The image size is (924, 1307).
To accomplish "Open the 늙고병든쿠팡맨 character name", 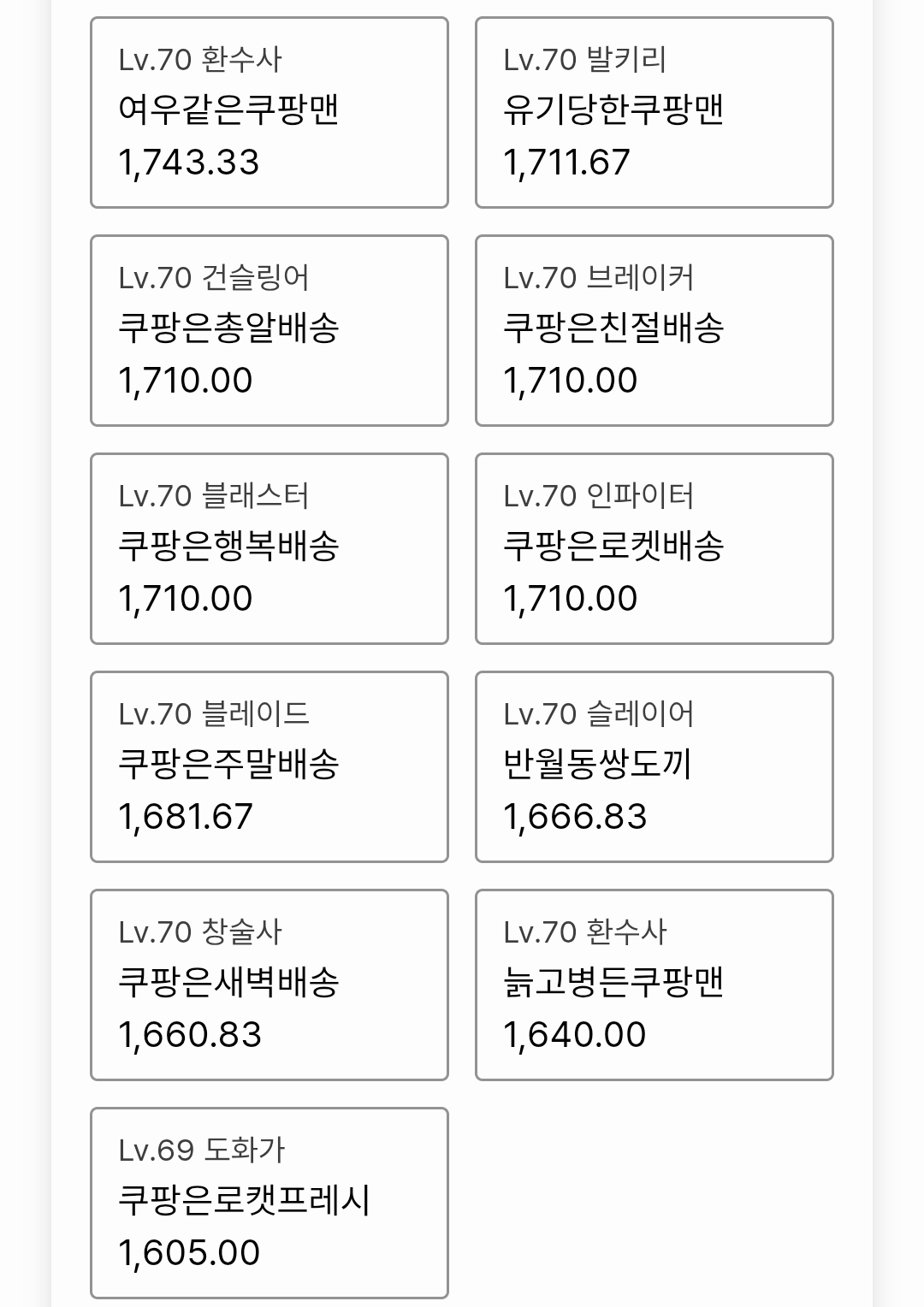I will 613,982.
